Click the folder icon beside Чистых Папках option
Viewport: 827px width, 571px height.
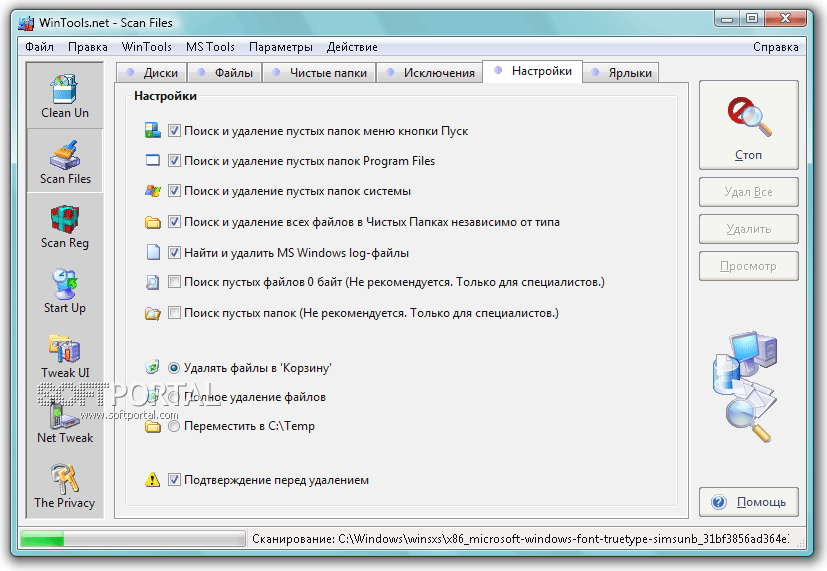pos(152,222)
